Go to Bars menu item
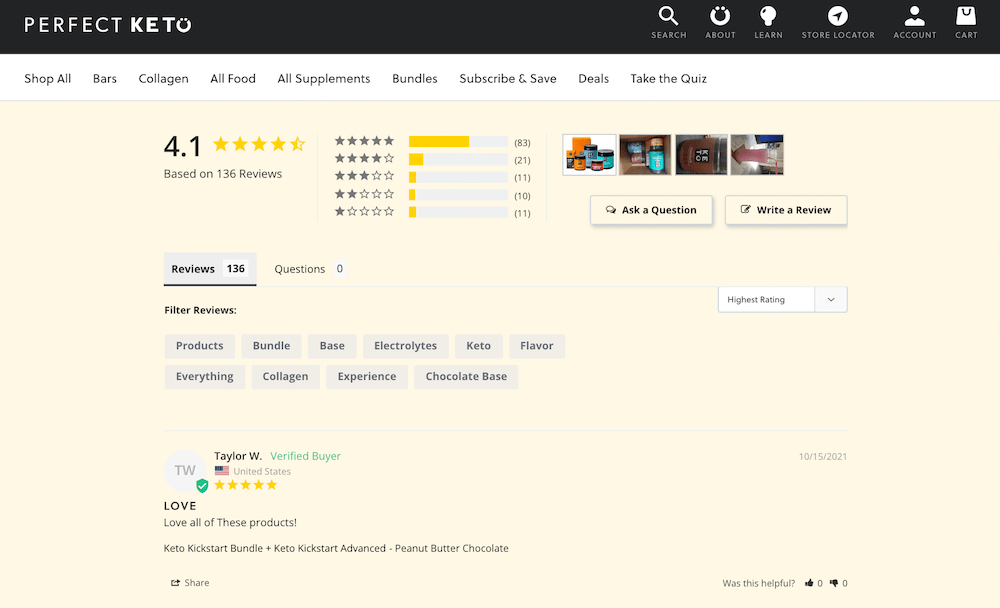1000x608 pixels. (x=105, y=78)
